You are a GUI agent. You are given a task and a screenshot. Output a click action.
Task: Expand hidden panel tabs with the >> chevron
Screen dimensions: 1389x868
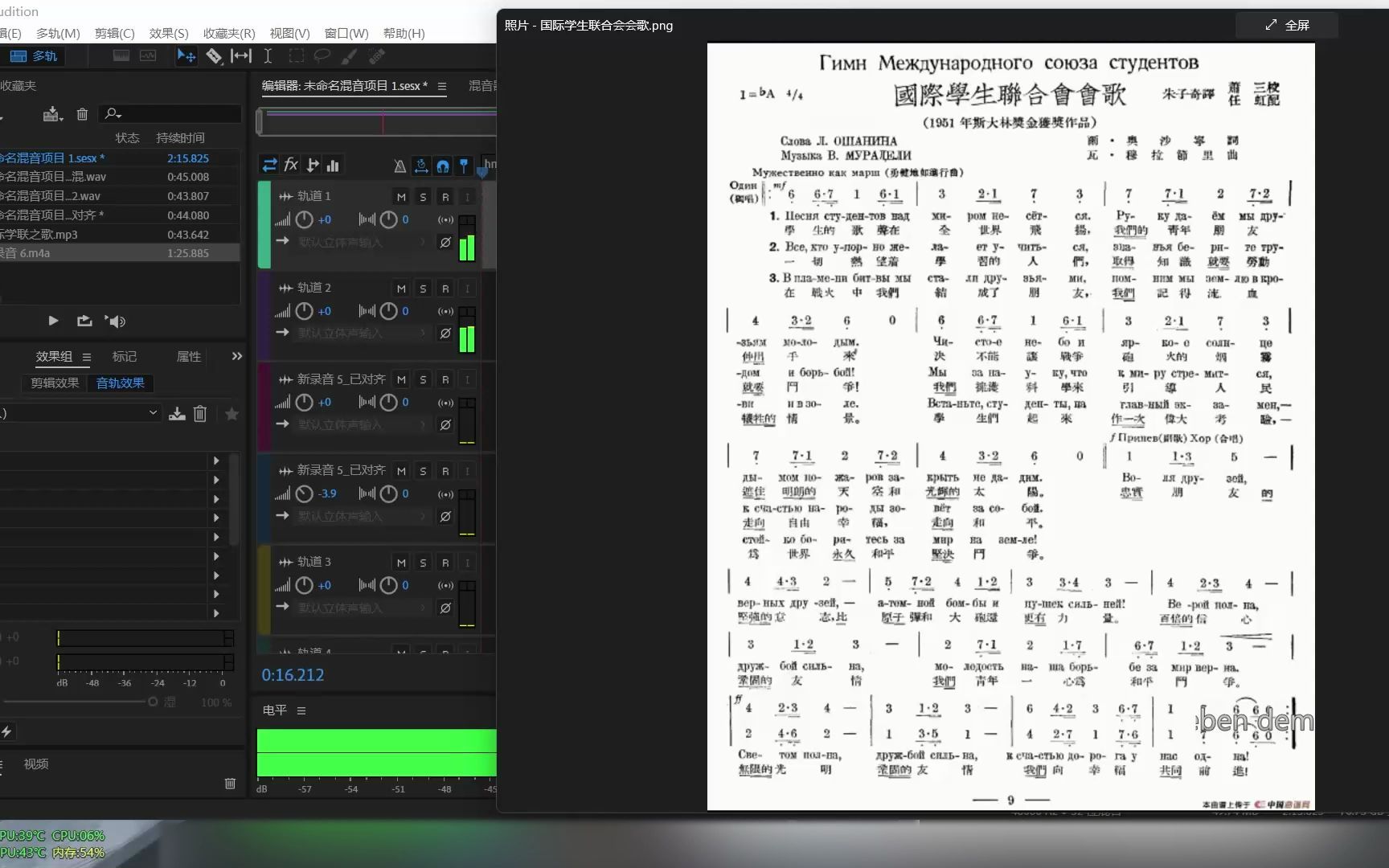point(237,356)
